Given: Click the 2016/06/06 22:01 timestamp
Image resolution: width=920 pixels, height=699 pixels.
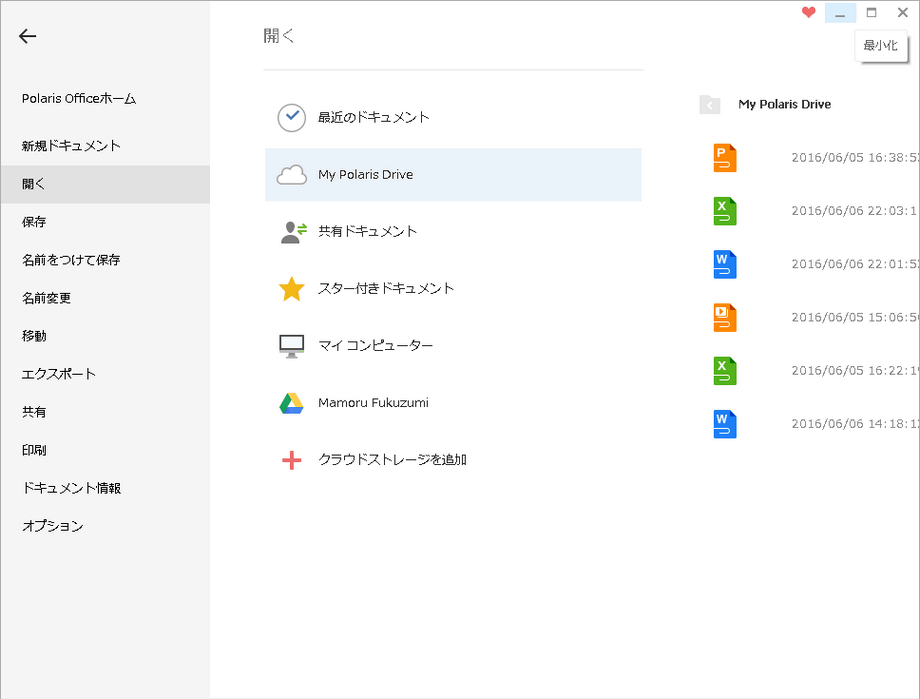Looking at the screenshot, I should [855, 265].
